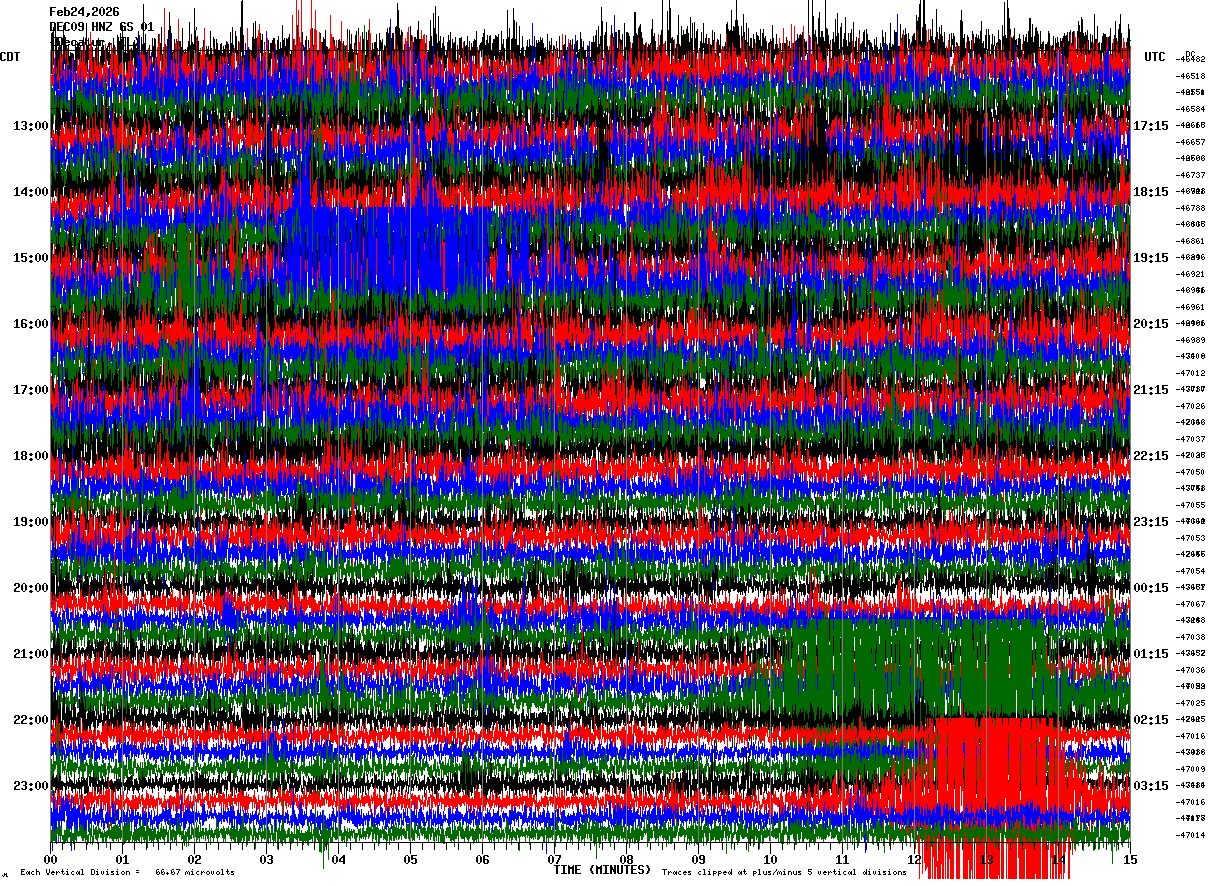Click the 21:15 UTC time label
1210x886 pixels.
[x=1151, y=390]
